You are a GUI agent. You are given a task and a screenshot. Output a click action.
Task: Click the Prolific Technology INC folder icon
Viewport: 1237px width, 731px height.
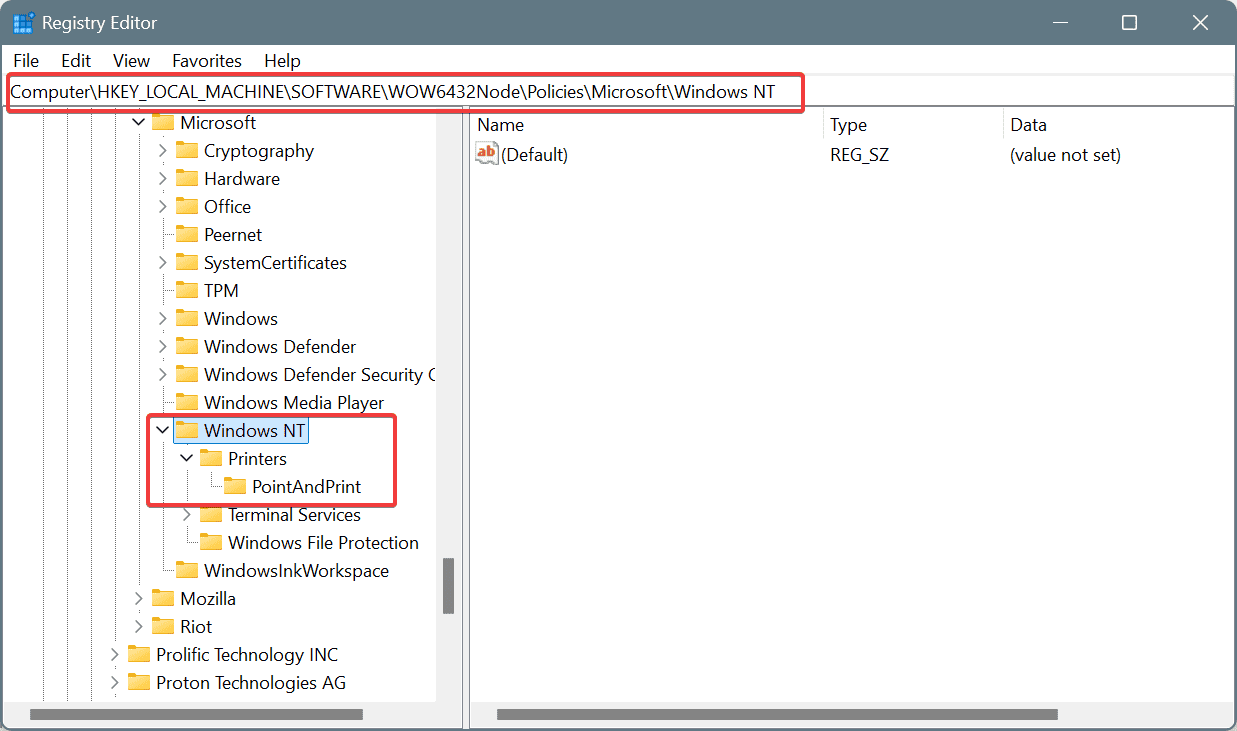tap(138, 654)
